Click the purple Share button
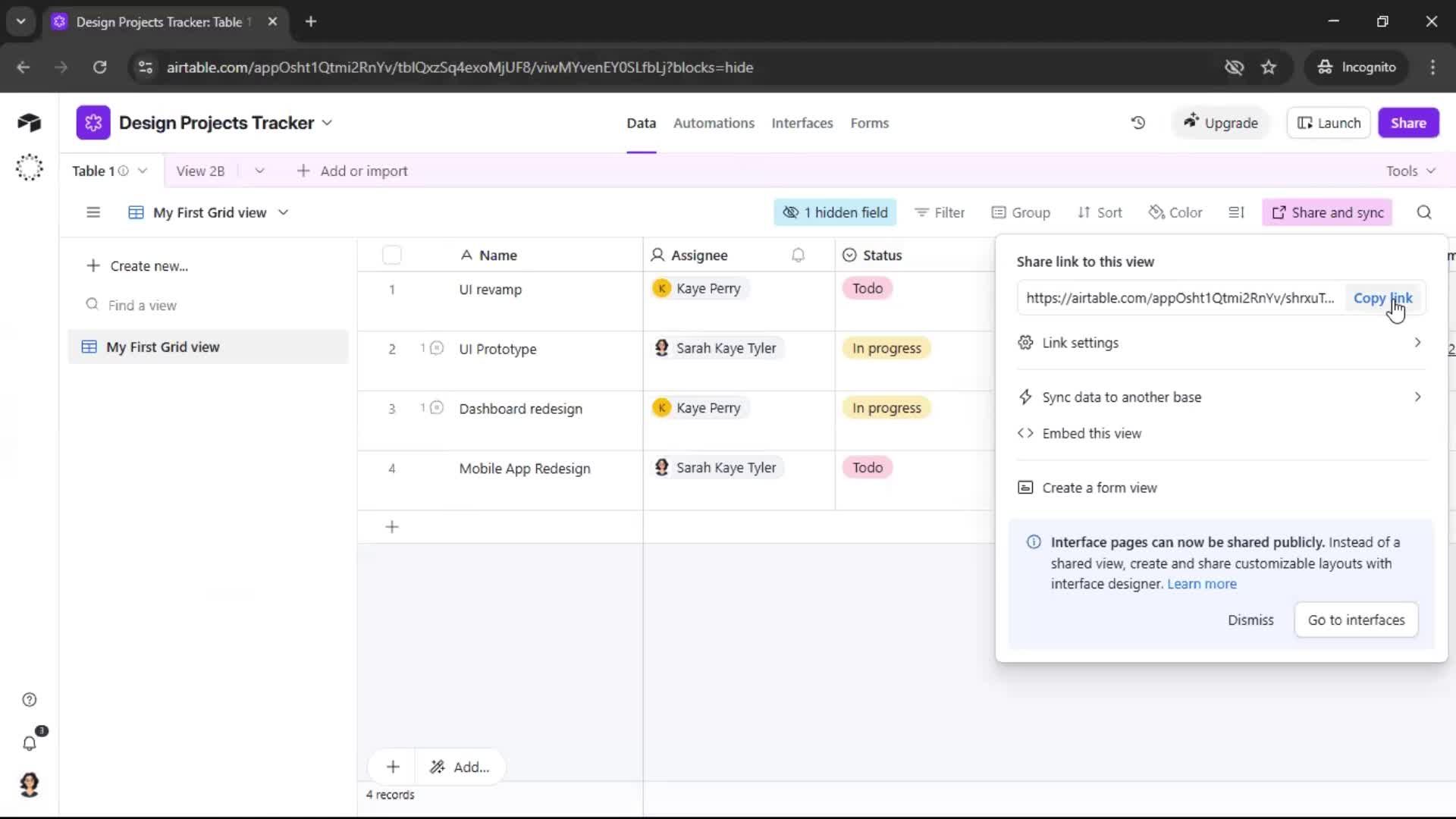The image size is (1456, 819). coord(1408,123)
